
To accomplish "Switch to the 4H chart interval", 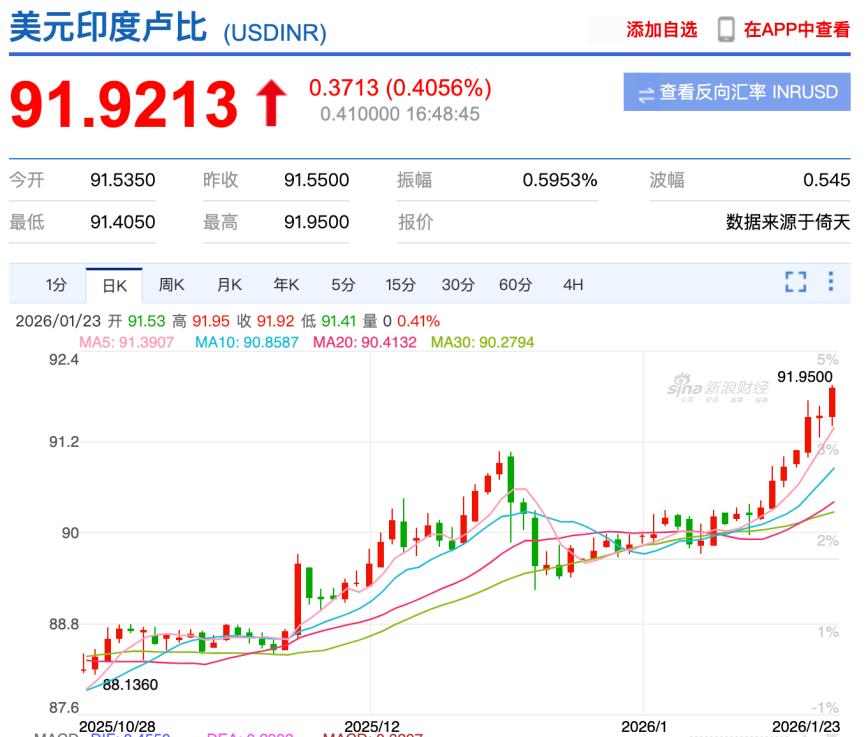I will tap(572, 284).
